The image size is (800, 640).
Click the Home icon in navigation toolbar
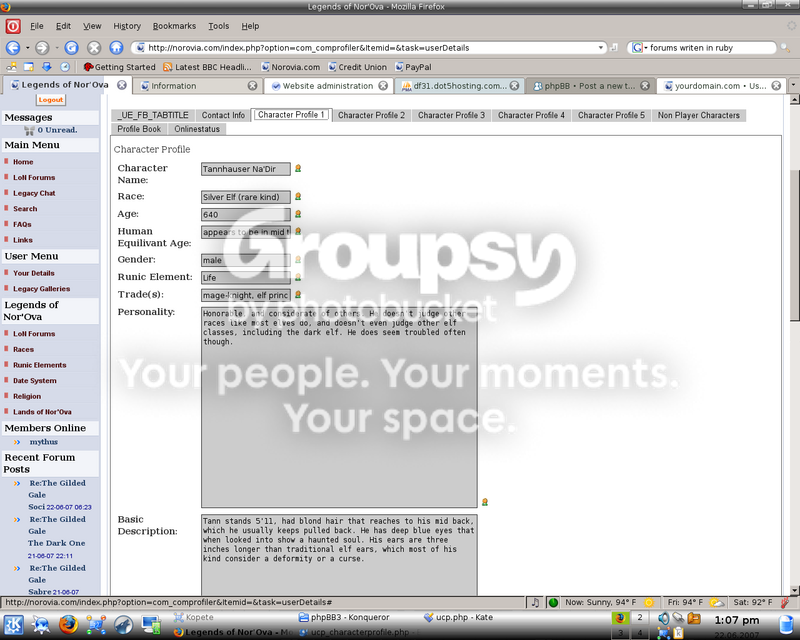pos(116,48)
